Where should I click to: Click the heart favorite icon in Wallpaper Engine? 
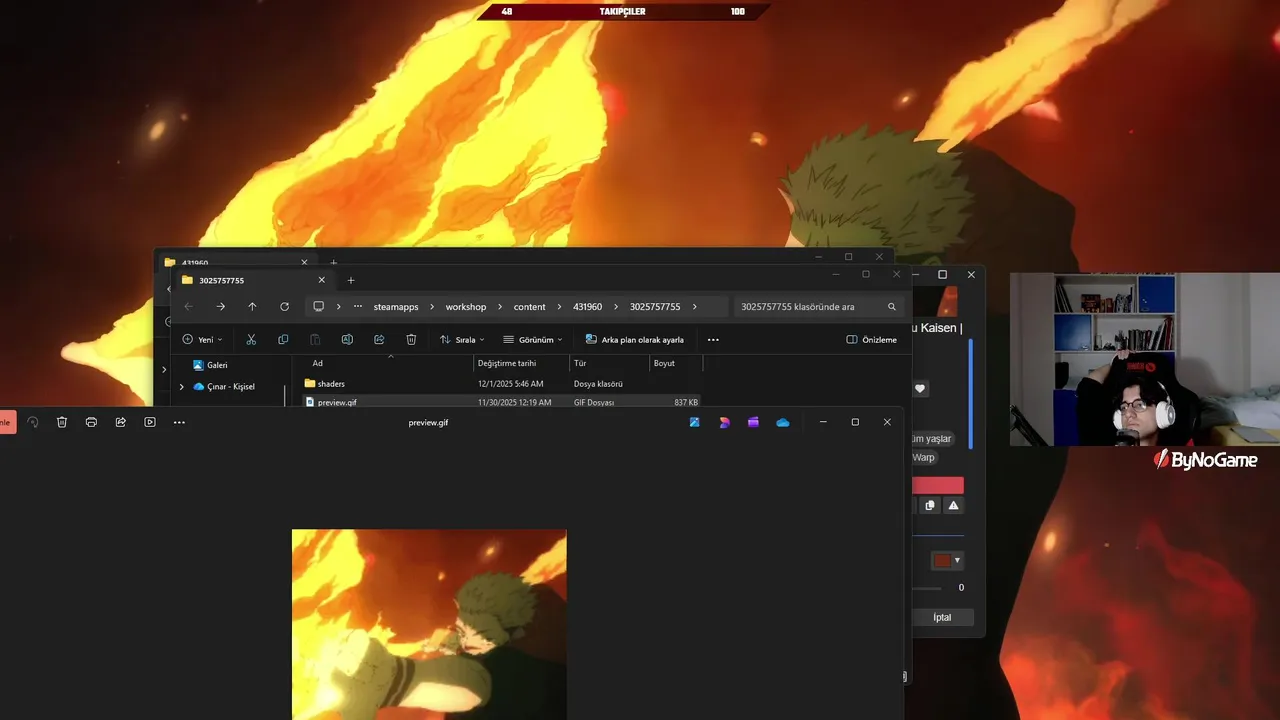point(920,388)
